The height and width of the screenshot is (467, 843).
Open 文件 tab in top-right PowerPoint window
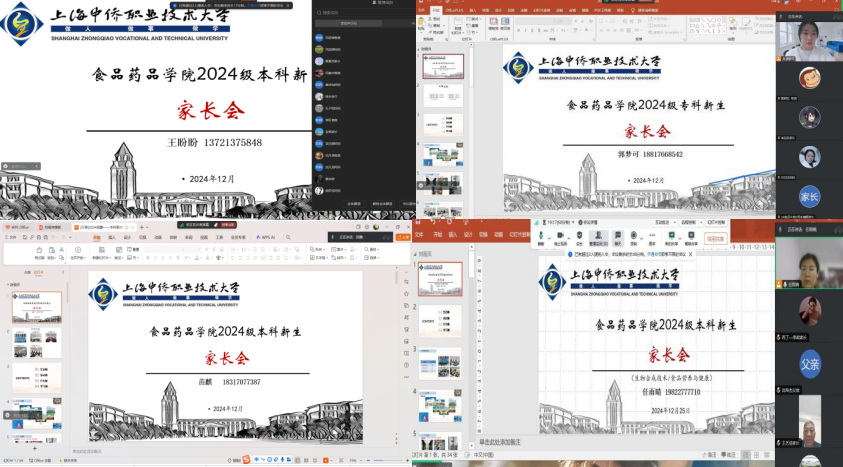(421, 10)
